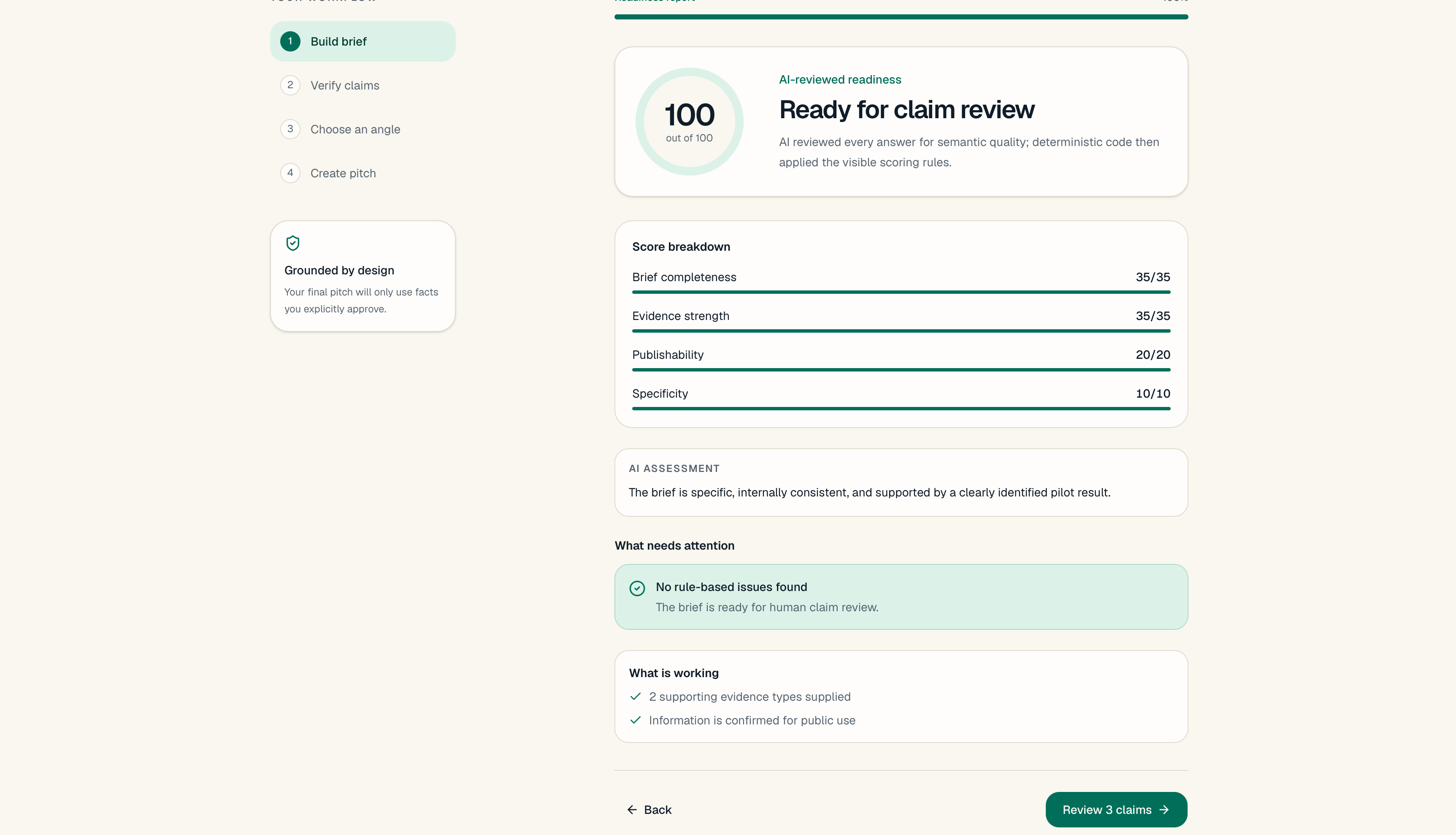This screenshot has width=1456, height=835.
Task: Open the Build brief workflow step
Action: 363,41
